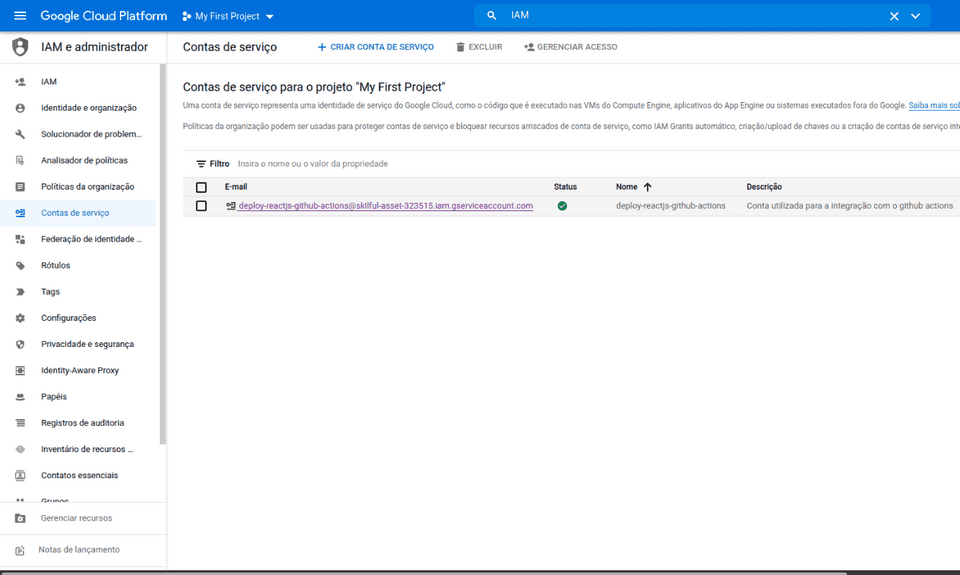
Task: Click Criar conta de serviço button
Action: click(375, 47)
